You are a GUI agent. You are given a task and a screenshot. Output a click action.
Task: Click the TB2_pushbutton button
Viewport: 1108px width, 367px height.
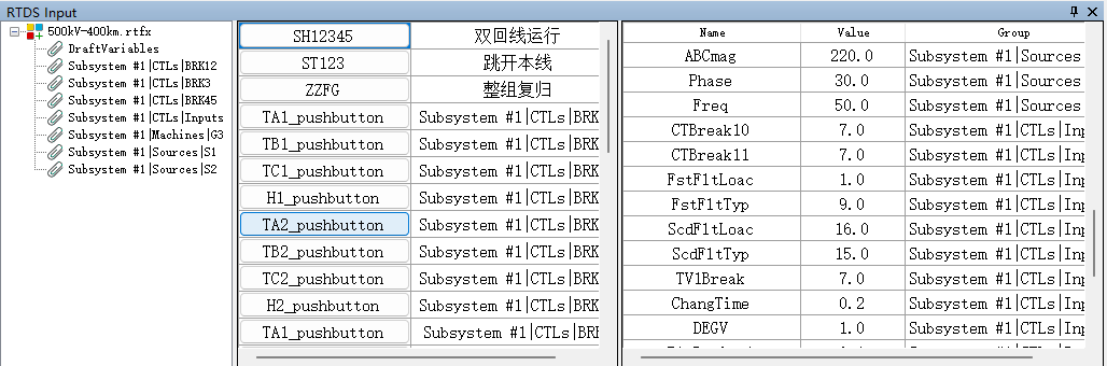point(324,252)
